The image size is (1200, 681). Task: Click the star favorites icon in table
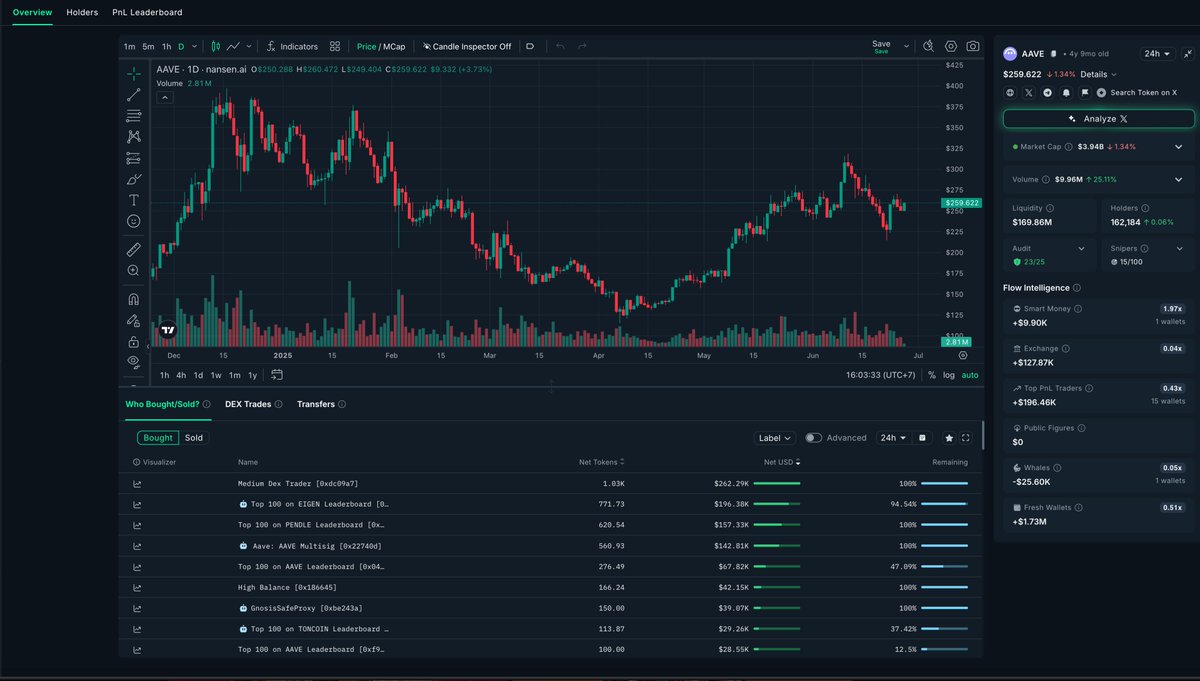(949, 438)
